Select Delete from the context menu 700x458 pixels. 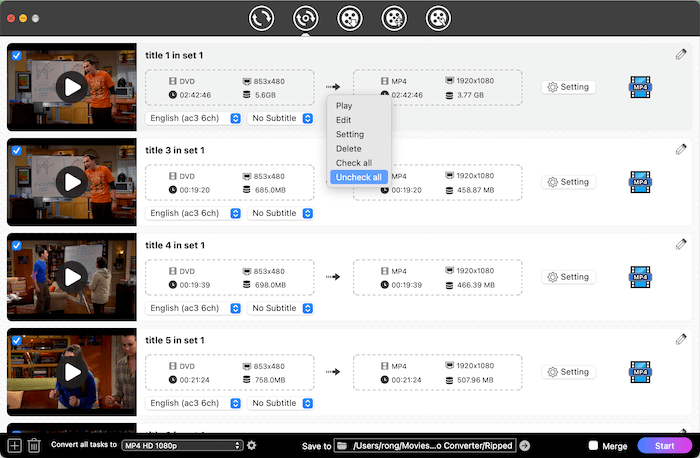coord(348,149)
